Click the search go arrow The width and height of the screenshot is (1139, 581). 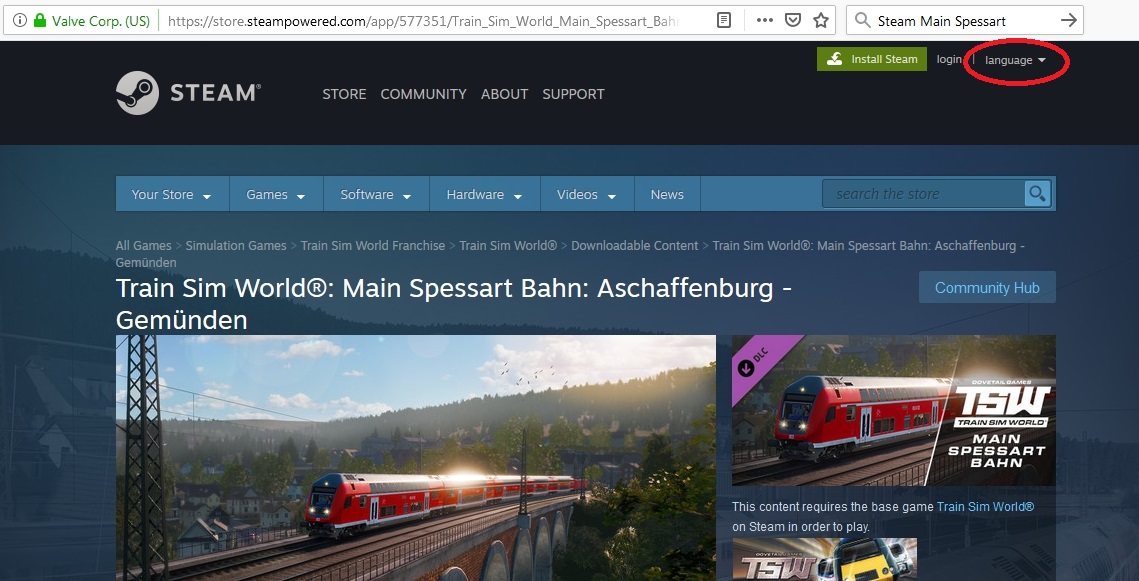(1069, 20)
